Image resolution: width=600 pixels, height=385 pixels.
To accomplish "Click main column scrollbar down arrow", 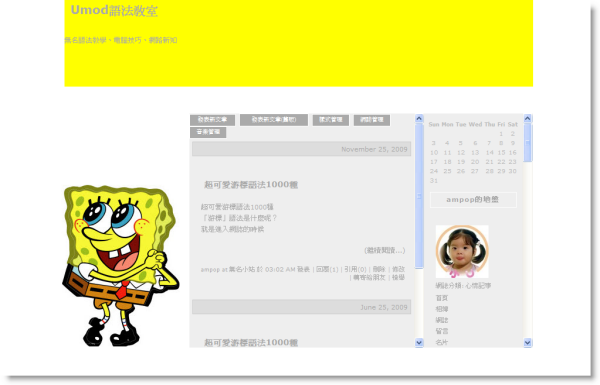I will (419, 343).
